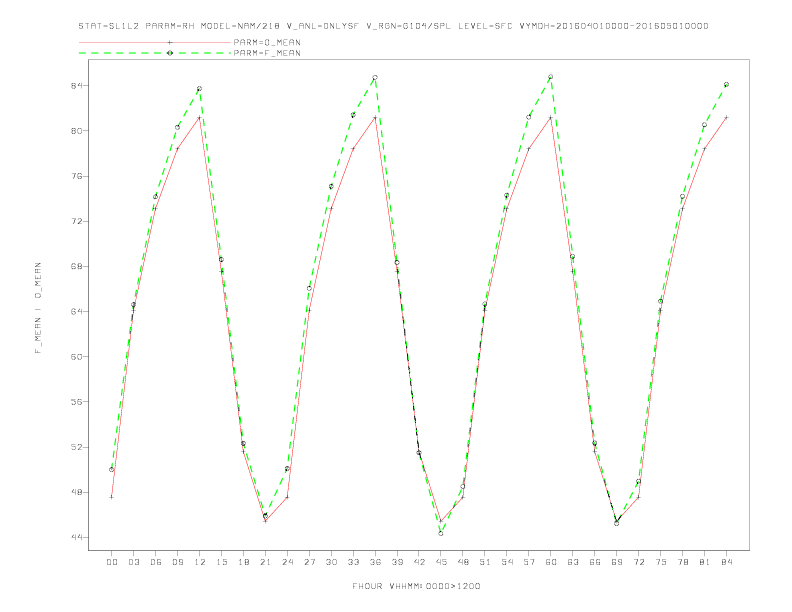
Task: Select the F_MEAN circle marker minimum at hour 45
Action: (441, 533)
